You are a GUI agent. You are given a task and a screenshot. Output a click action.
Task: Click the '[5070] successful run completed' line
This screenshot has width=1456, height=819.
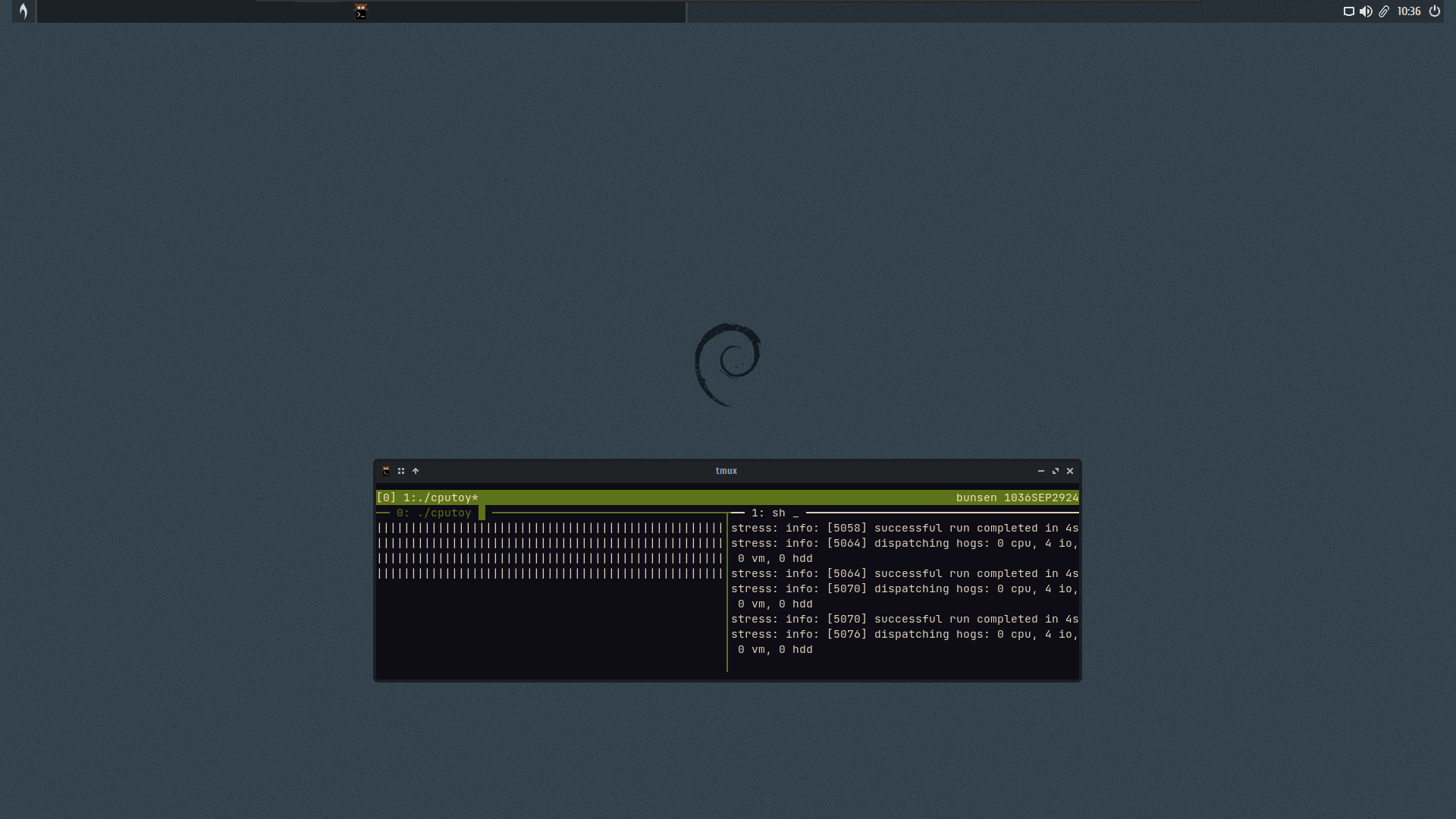click(905, 620)
